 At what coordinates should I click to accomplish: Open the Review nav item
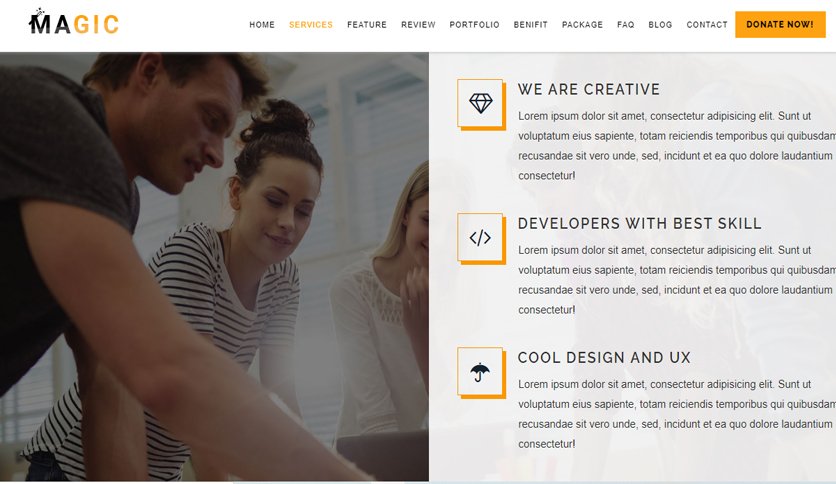tap(419, 25)
